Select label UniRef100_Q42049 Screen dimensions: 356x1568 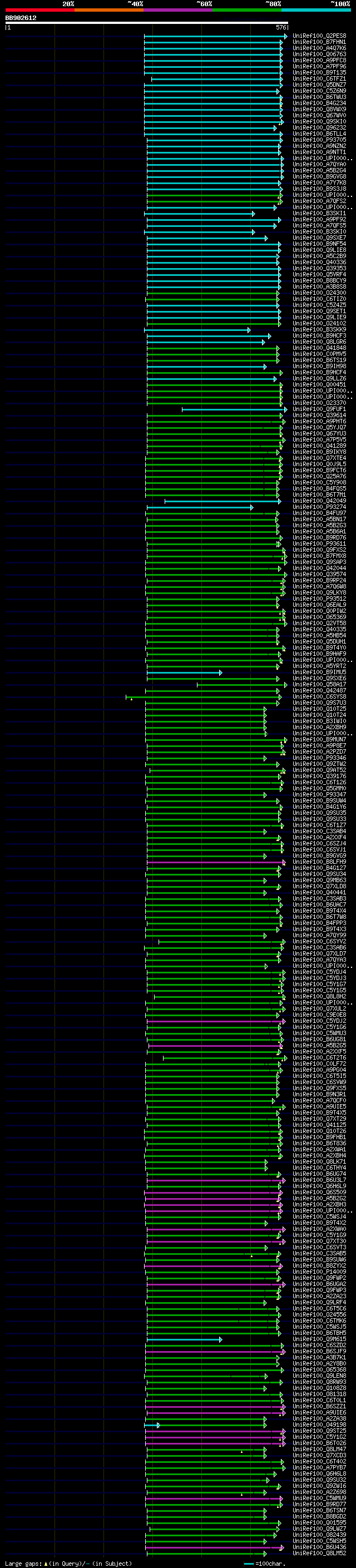pos(319,501)
